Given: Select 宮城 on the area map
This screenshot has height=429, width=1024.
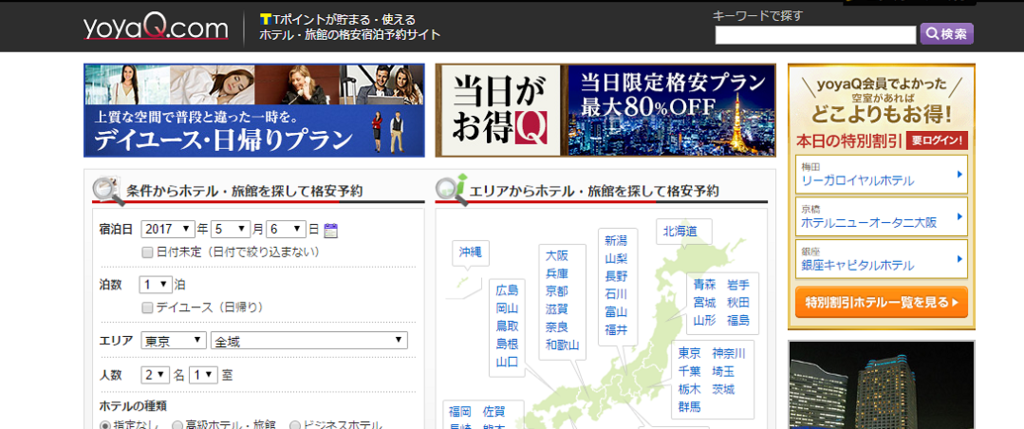Looking at the screenshot, I should tap(705, 302).
